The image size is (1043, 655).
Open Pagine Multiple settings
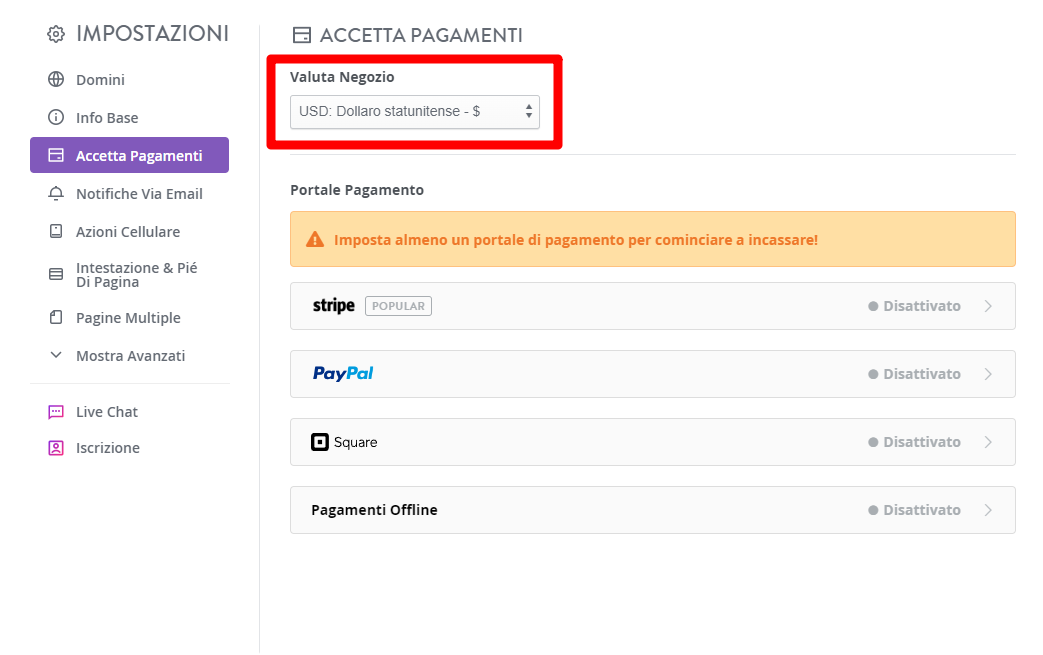(130, 317)
